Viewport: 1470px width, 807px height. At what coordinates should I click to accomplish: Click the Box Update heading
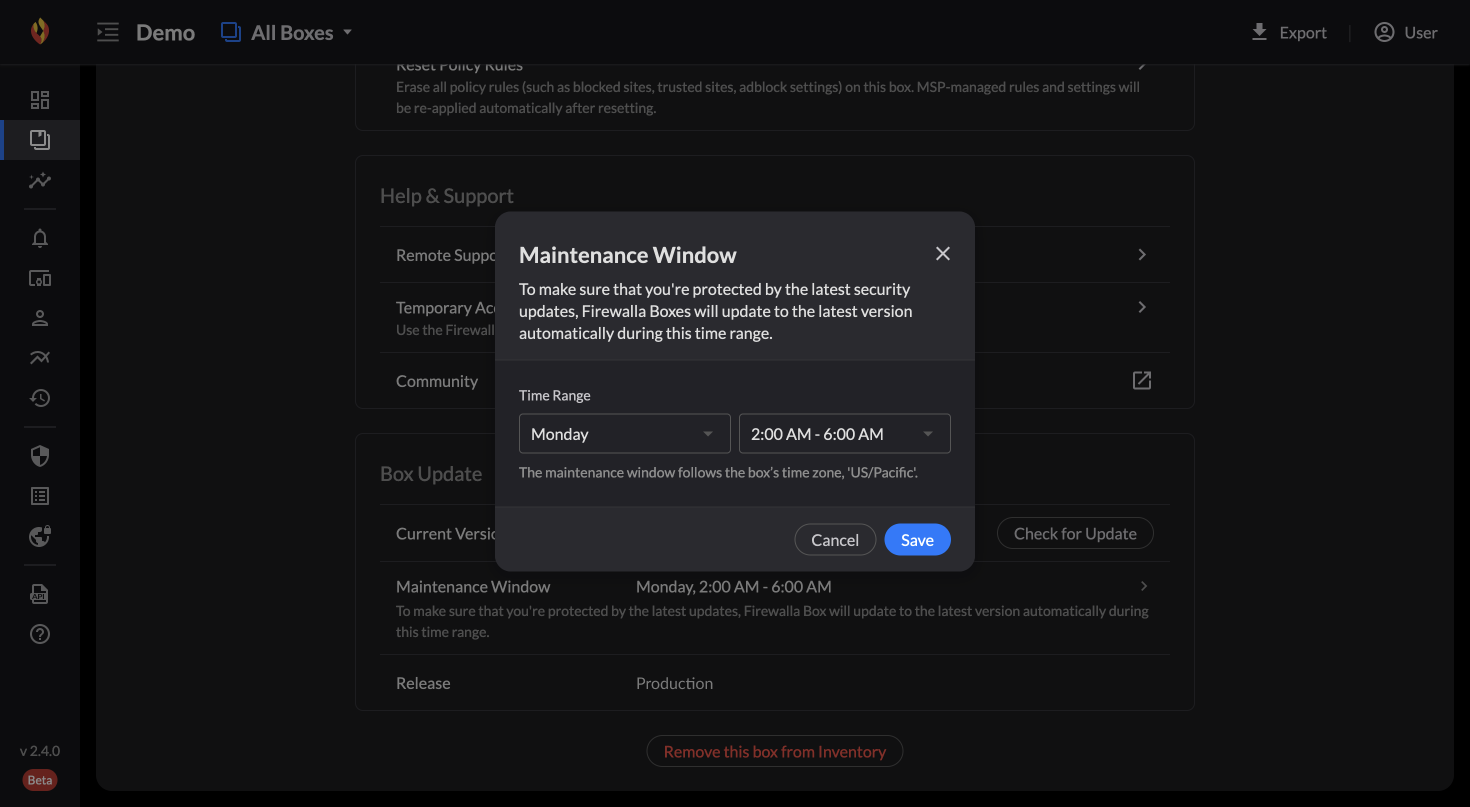pos(431,474)
